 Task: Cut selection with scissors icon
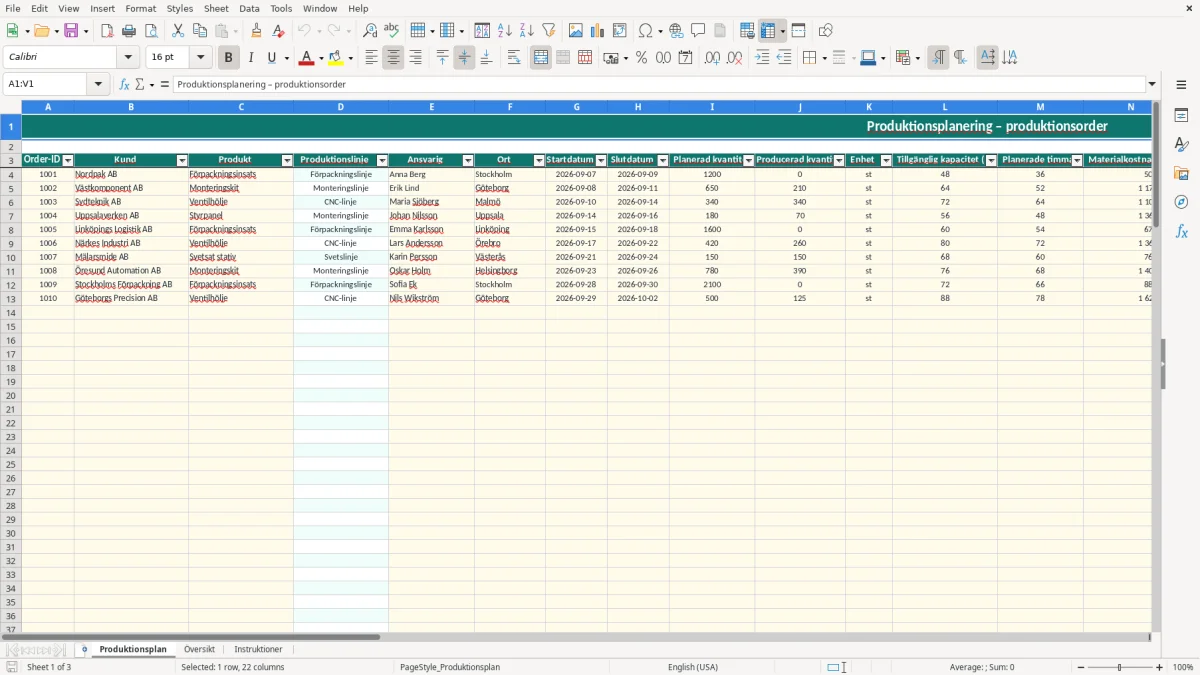[x=178, y=31]
